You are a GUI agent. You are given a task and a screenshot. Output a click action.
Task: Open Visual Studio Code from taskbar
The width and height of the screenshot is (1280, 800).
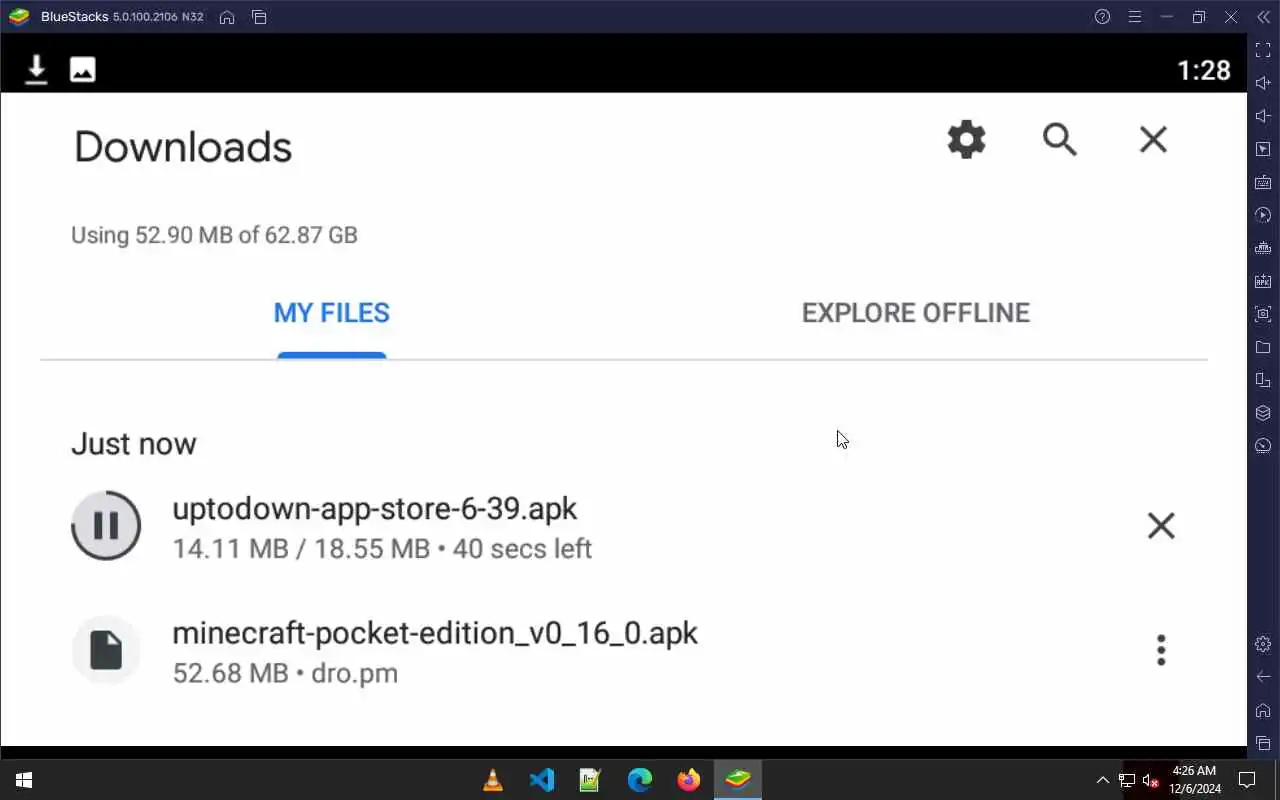[x=542, y=780]
